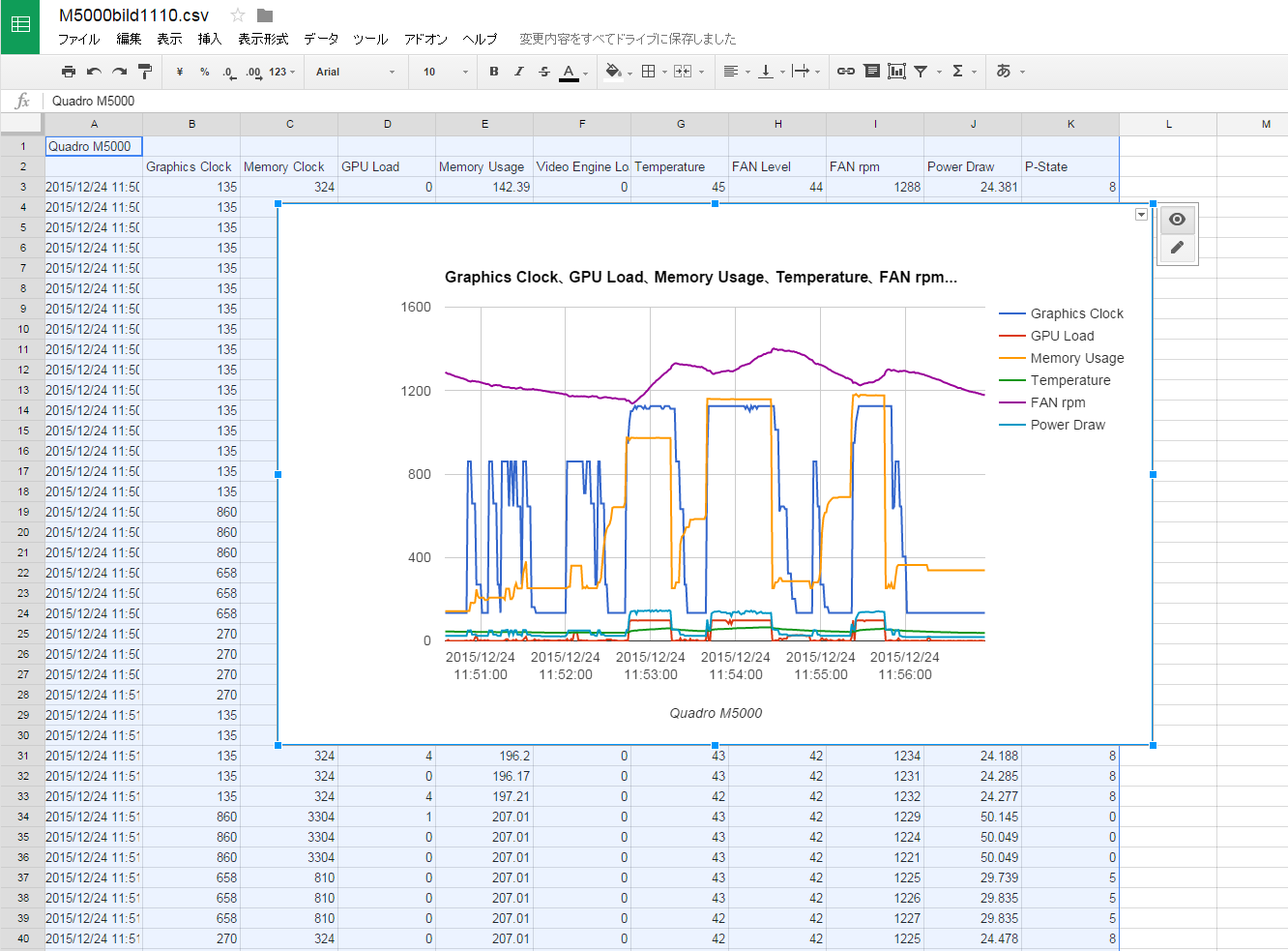Click the formula bar input
The height and width of the screenshot is (951, 1288).
point(667,101)
